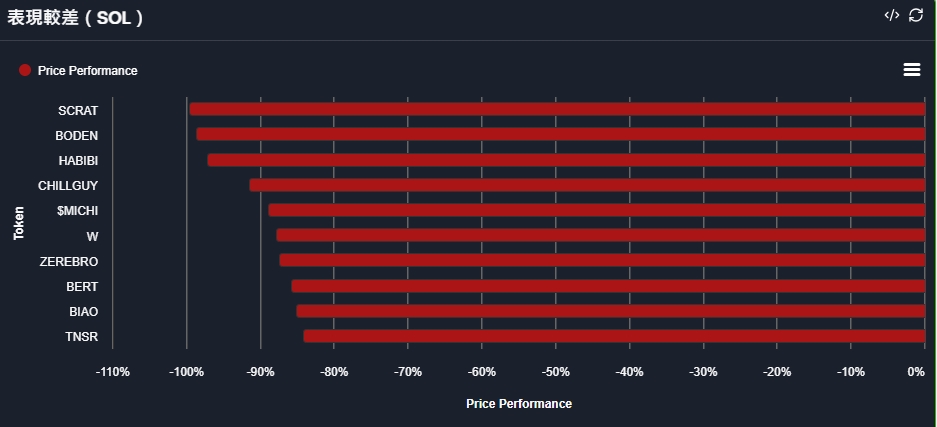Select the BIAO red bar

[x=610, y=311]
